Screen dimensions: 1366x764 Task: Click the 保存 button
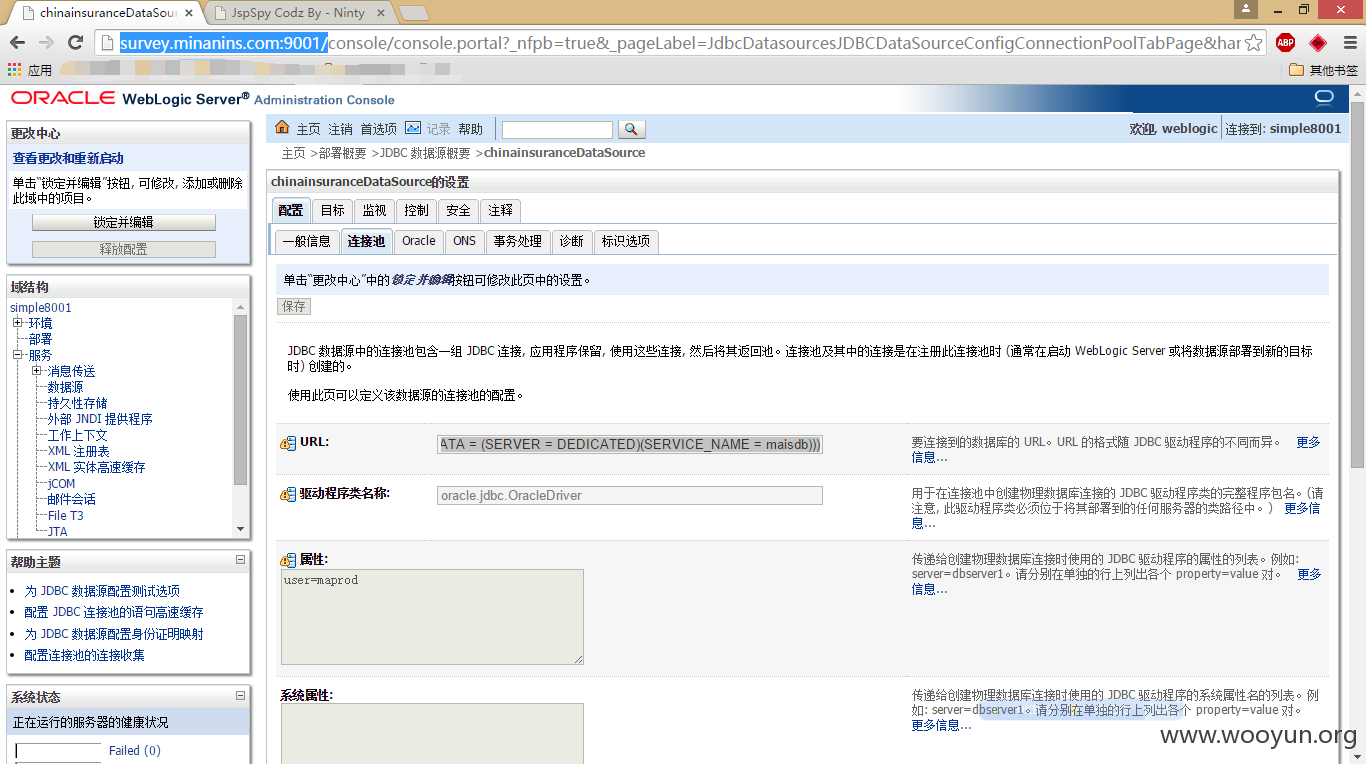pos(294,306)
